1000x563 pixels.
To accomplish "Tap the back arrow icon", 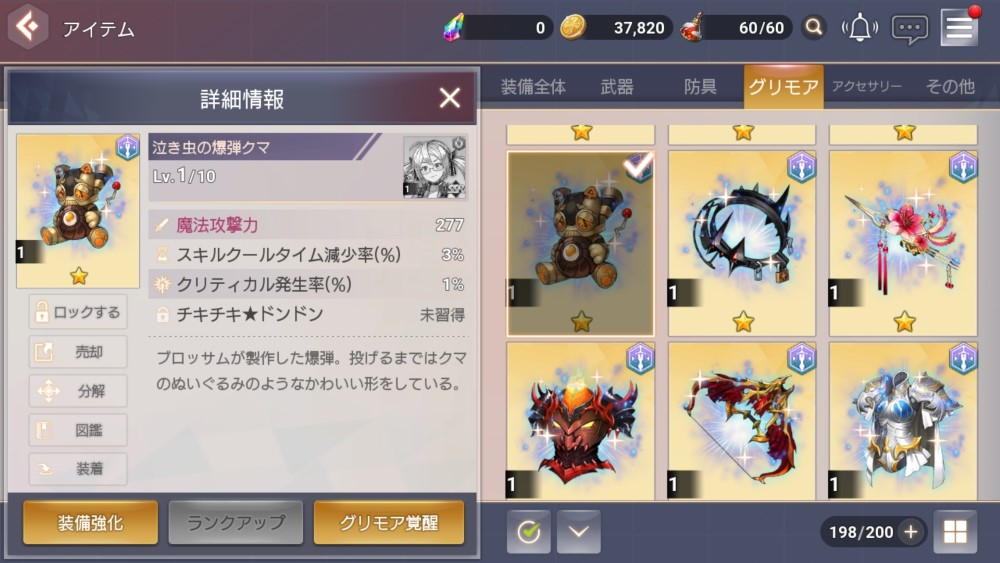I will (27, 27).
